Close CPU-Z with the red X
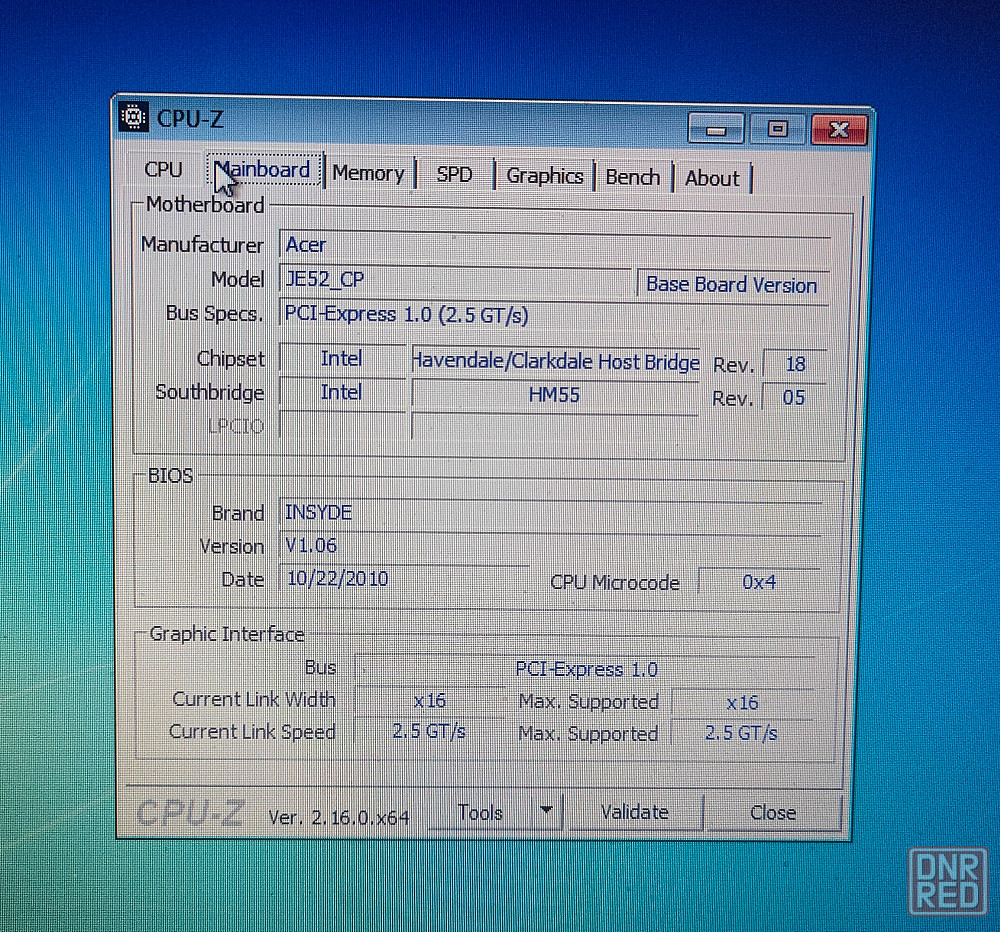Viewport: 1000px width, 932px height. click(839, 130)
